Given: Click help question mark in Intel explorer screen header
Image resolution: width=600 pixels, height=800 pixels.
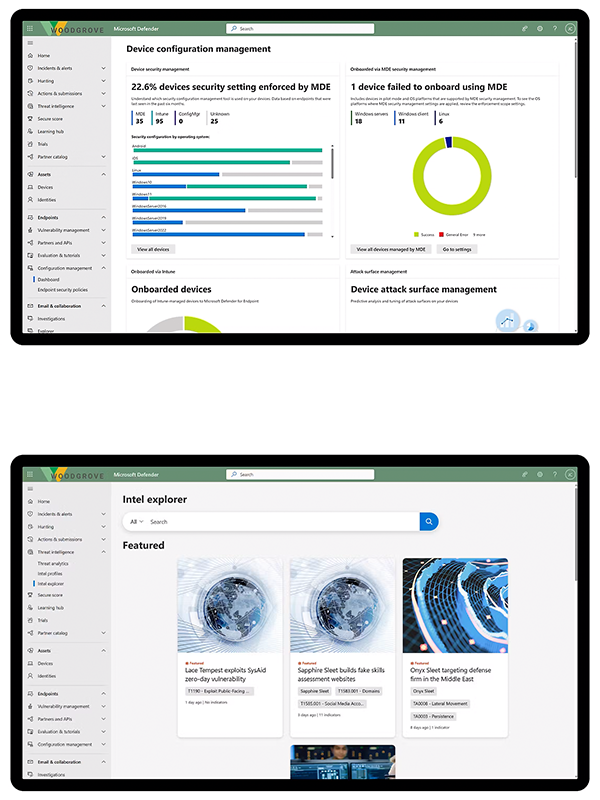Looking at the screenshot, I should (555, 474).
